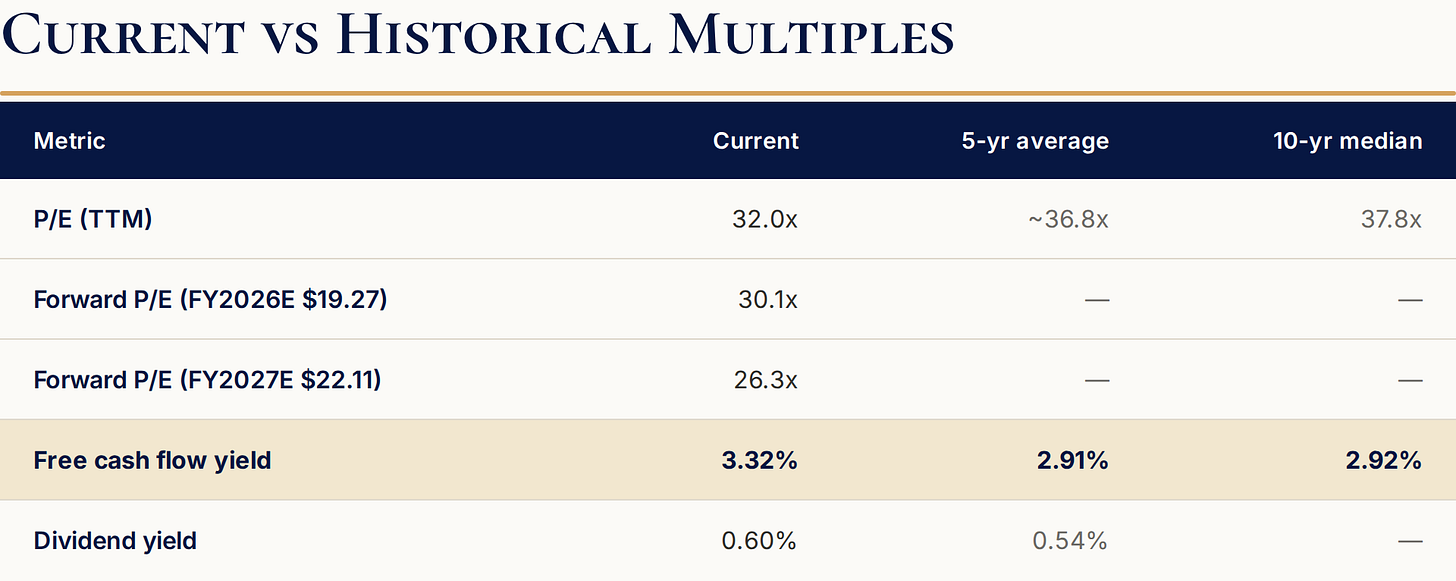This screenshot has width=1456, height=581.
Task: Click Forward P/E FY2027E row label
Action: point(207,380)
